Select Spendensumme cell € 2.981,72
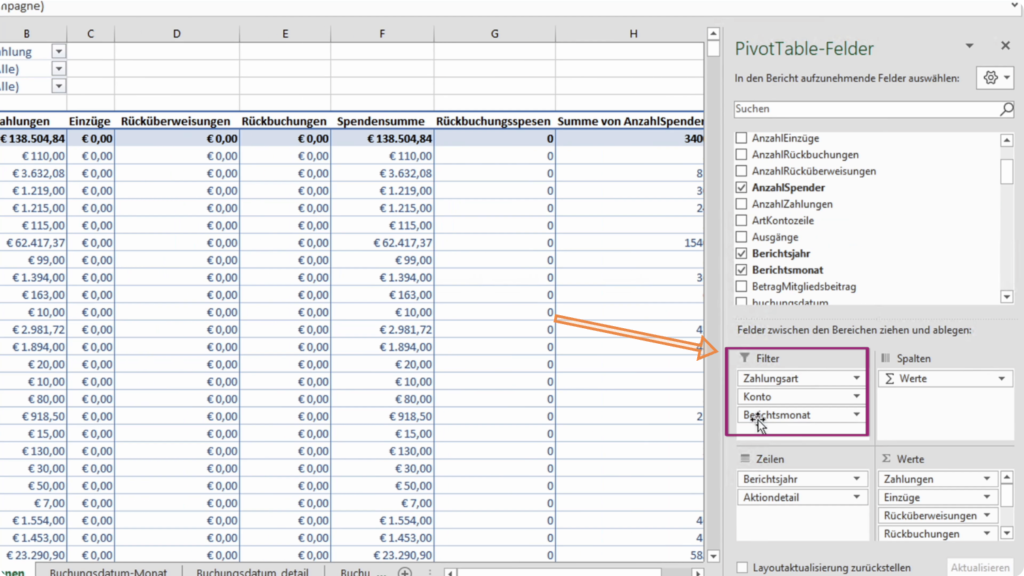The image size is (1024, 576). click(382, 329)
